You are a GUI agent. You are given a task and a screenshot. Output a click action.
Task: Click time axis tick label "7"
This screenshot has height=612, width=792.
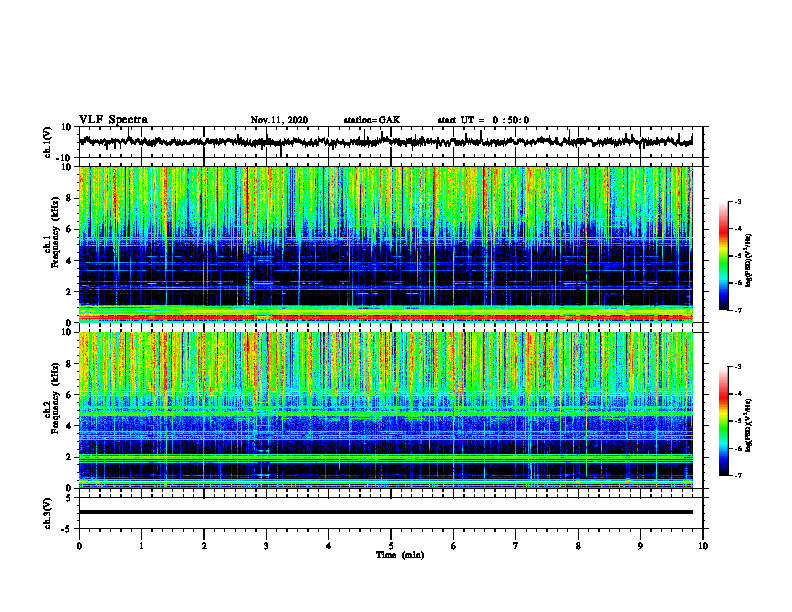coord(516,546)
